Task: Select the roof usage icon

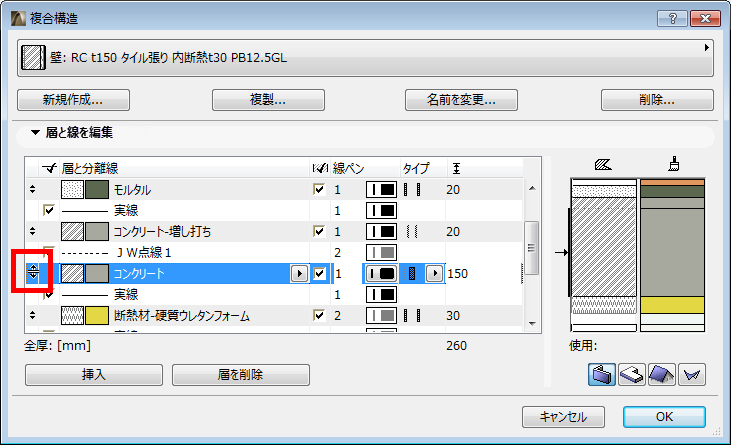Action: tap(662, 375)
